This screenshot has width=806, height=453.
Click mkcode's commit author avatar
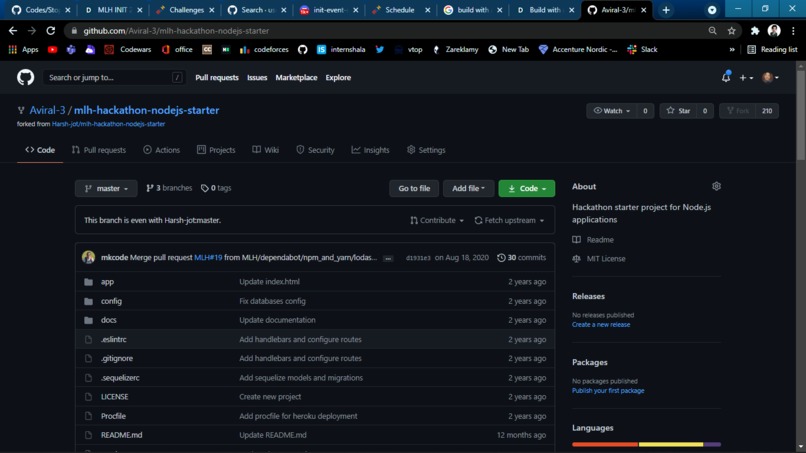[88, 257]
